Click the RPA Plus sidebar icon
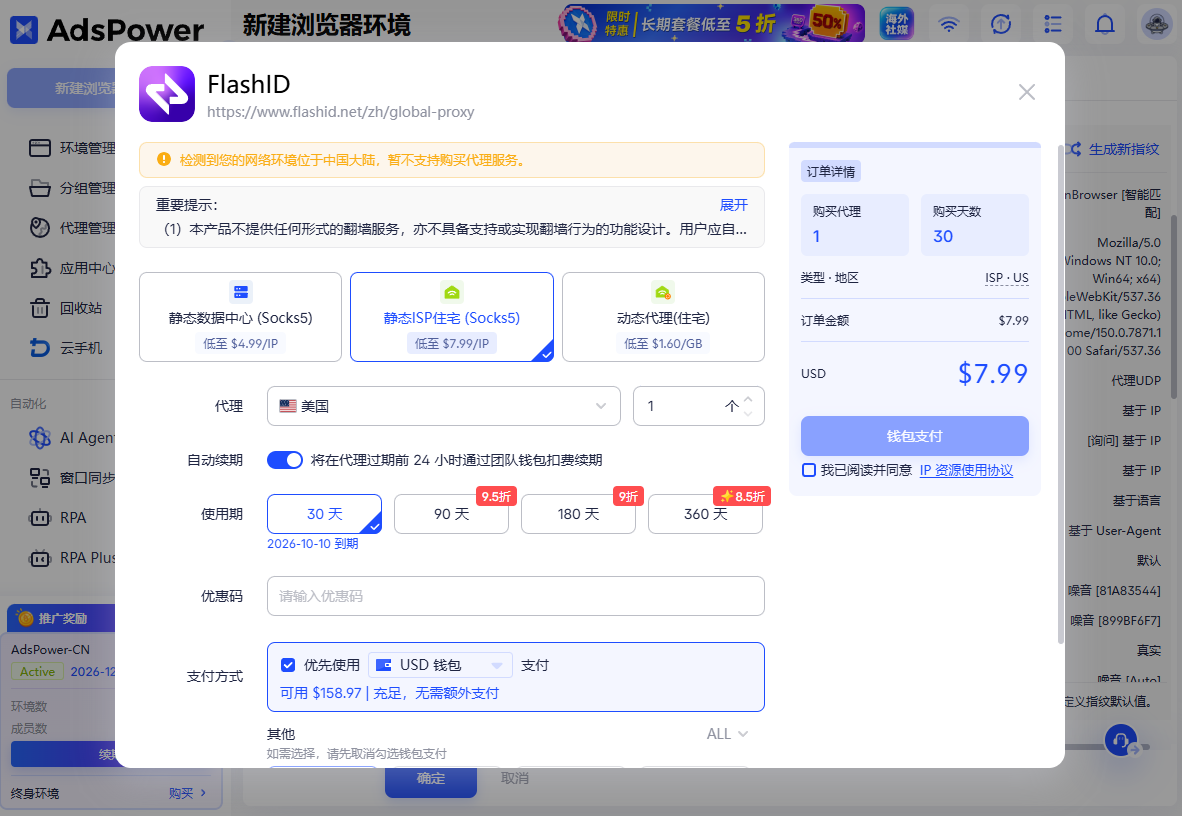Screen dimensions: 1182x816 [39, 557]
